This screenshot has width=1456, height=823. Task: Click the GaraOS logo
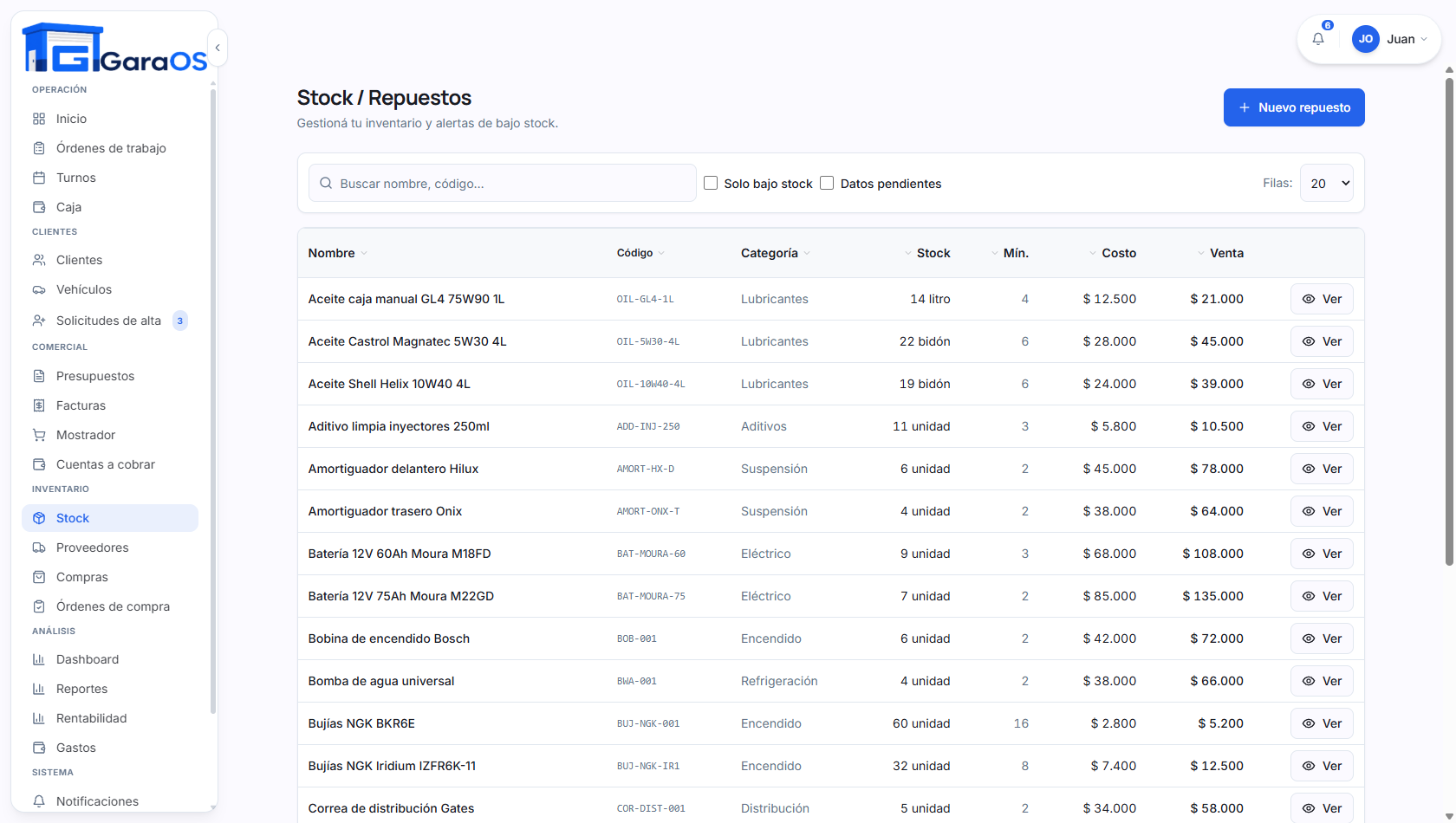(114, 48)
